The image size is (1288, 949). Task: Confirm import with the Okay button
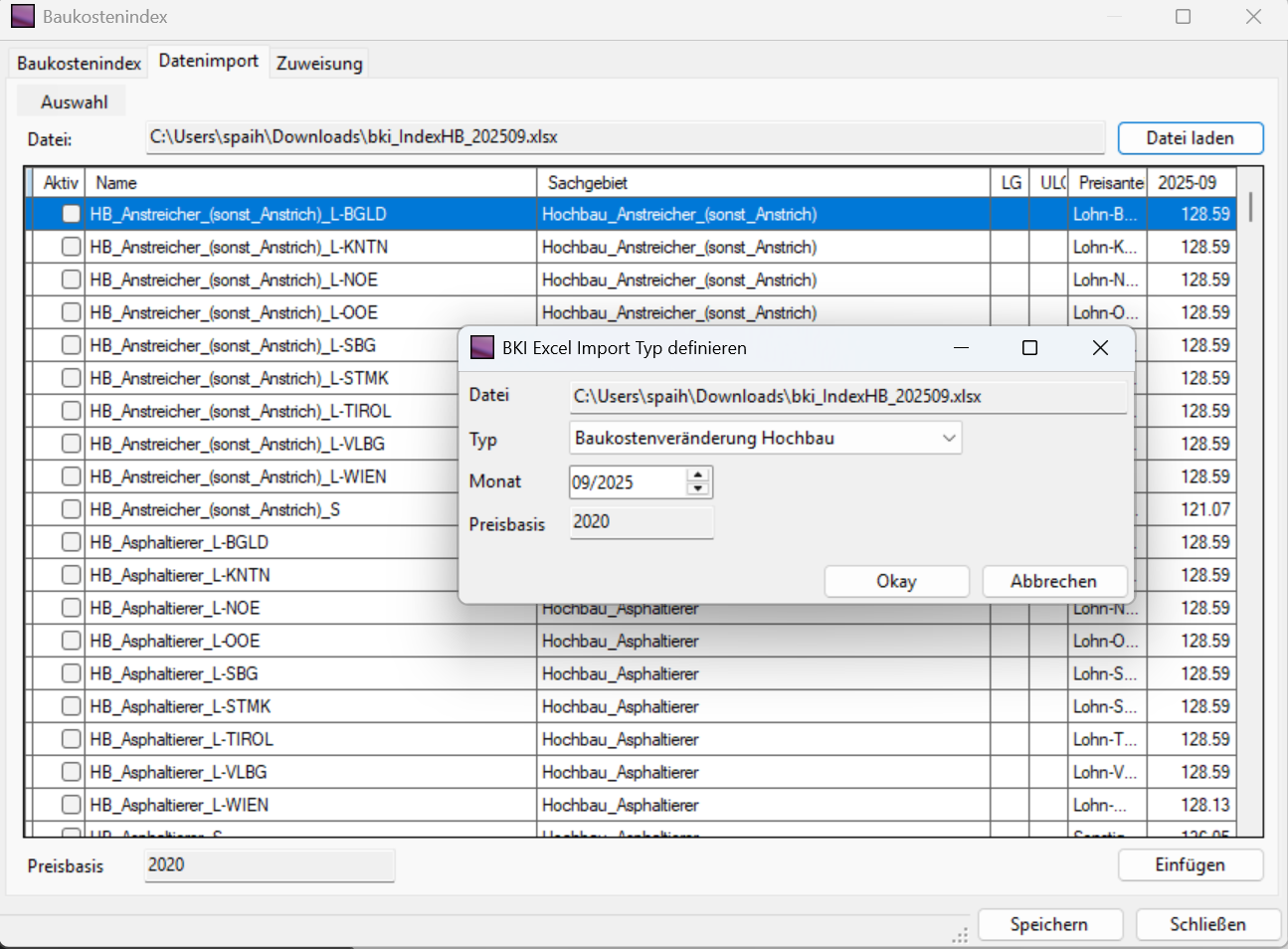point(896,581)
